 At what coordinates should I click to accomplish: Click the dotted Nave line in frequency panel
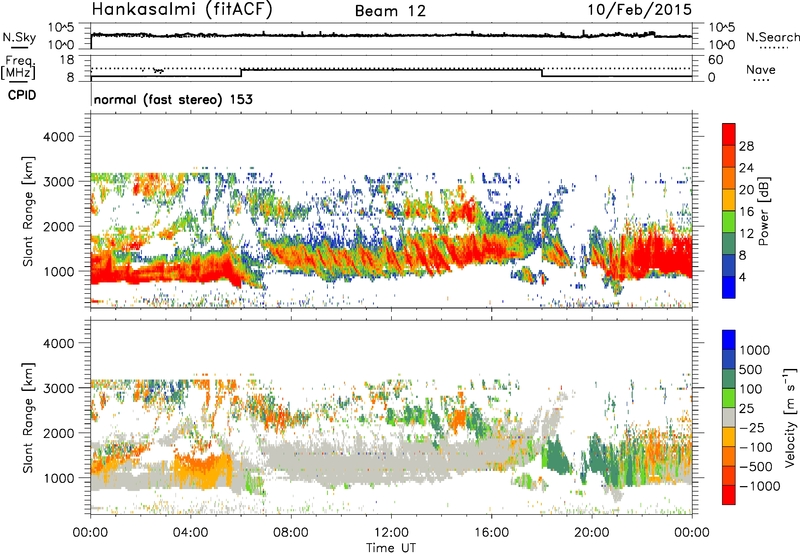click(391, 68)
